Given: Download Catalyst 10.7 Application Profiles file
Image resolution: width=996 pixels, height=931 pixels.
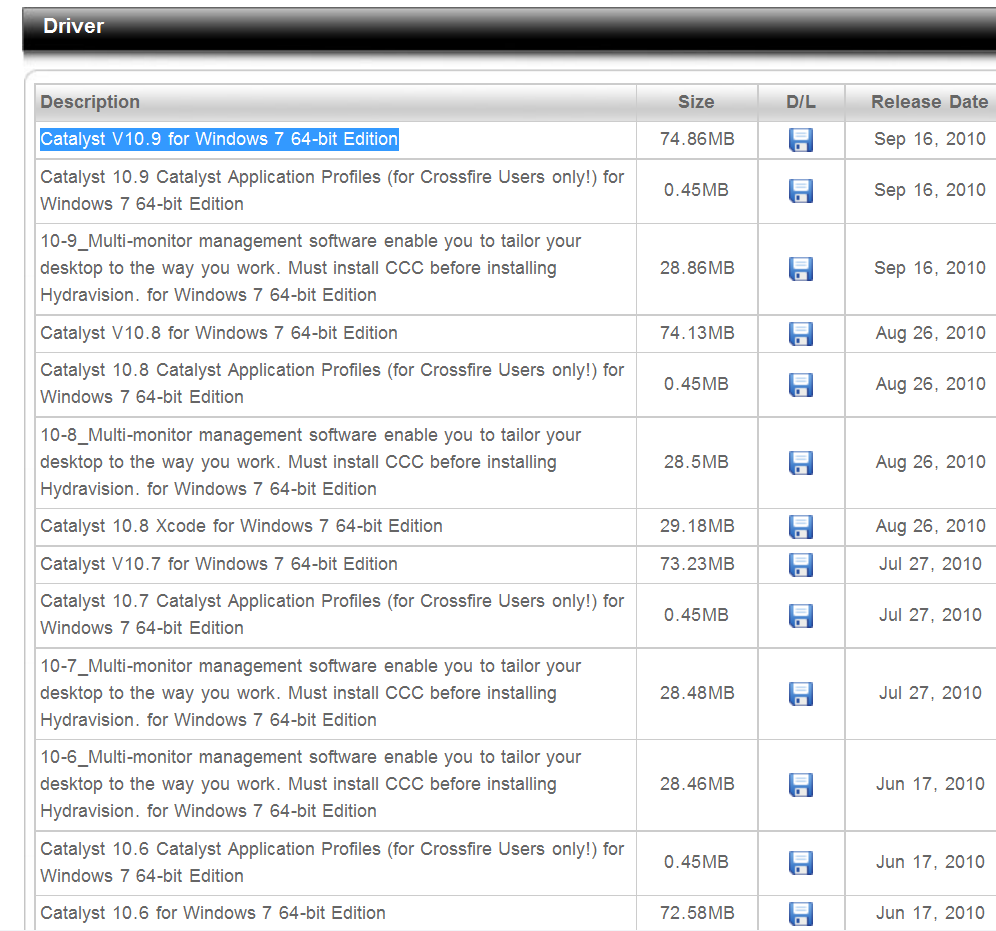Looking at the screenshot, I should (800, 615).
